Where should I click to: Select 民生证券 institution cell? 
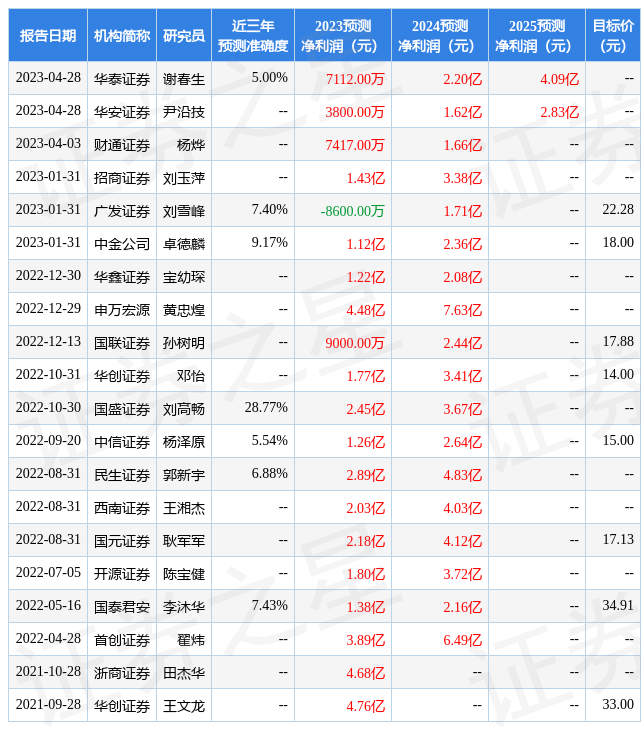[x=122, y=475]
